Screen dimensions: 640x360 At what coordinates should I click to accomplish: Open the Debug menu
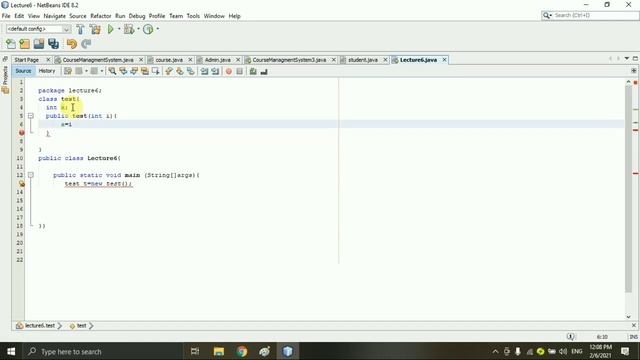click(x=137, y=16)
